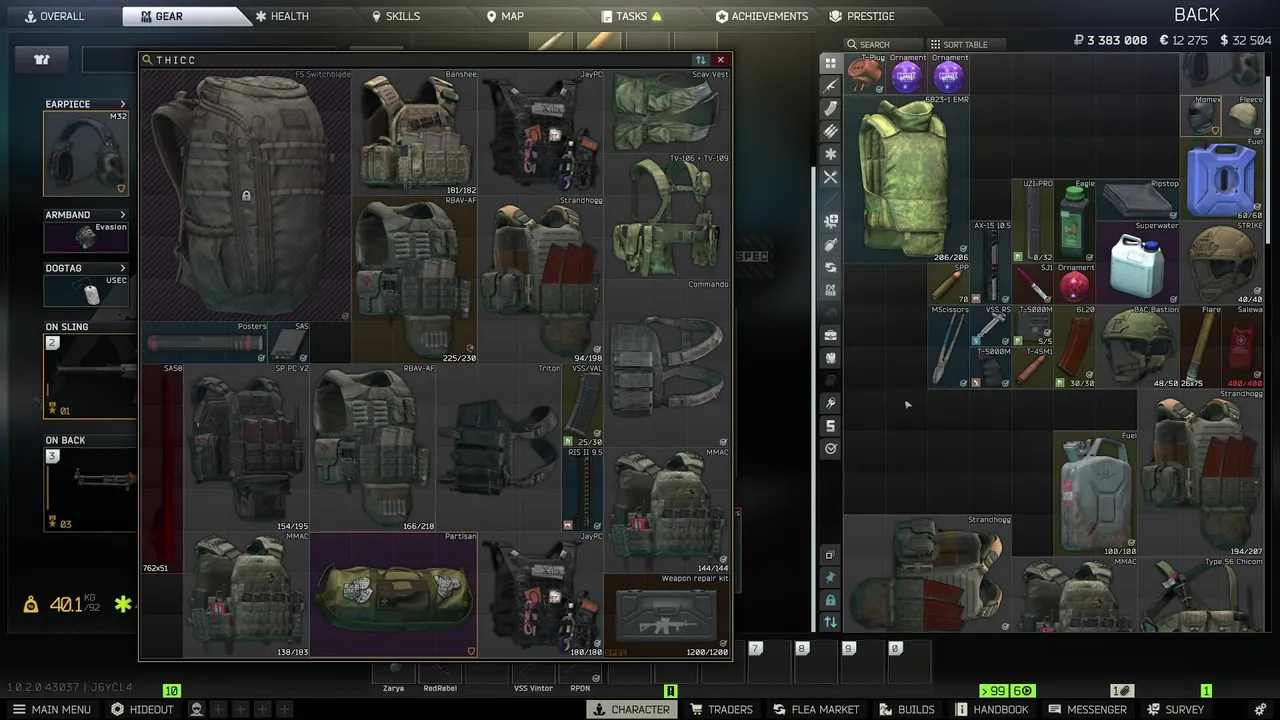Select the Partisan bag
Image resolution: width=1280 pixels, height=720 pixels.
coord(394,594)
